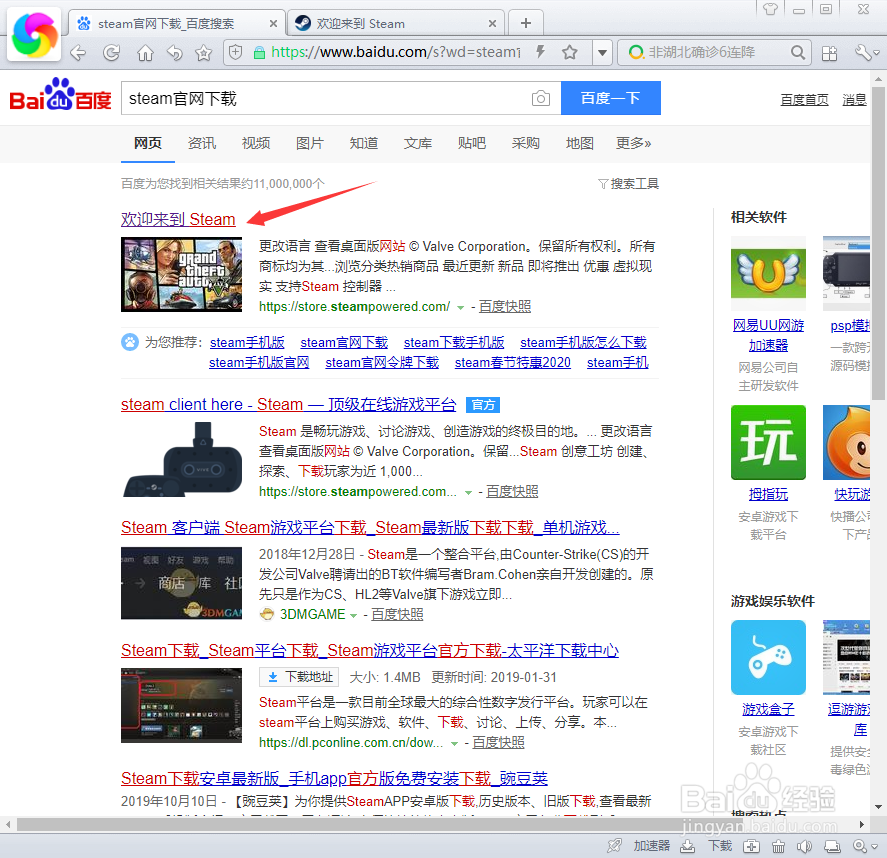Screen dimensions: 887x858
Task: Bookmark page with address bar star
Action: click(570, 53)
